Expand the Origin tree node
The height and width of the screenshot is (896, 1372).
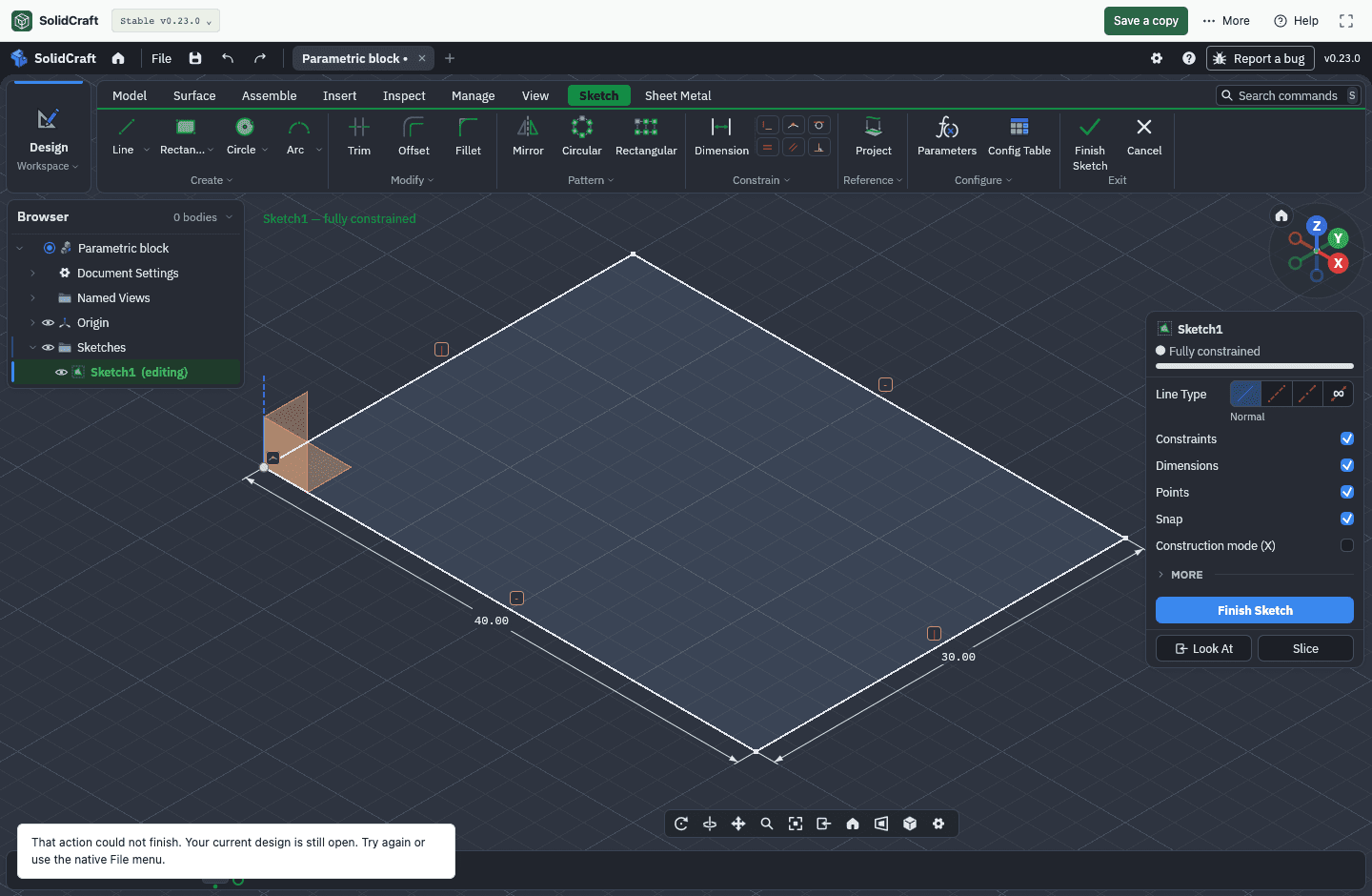pos(32,323)
